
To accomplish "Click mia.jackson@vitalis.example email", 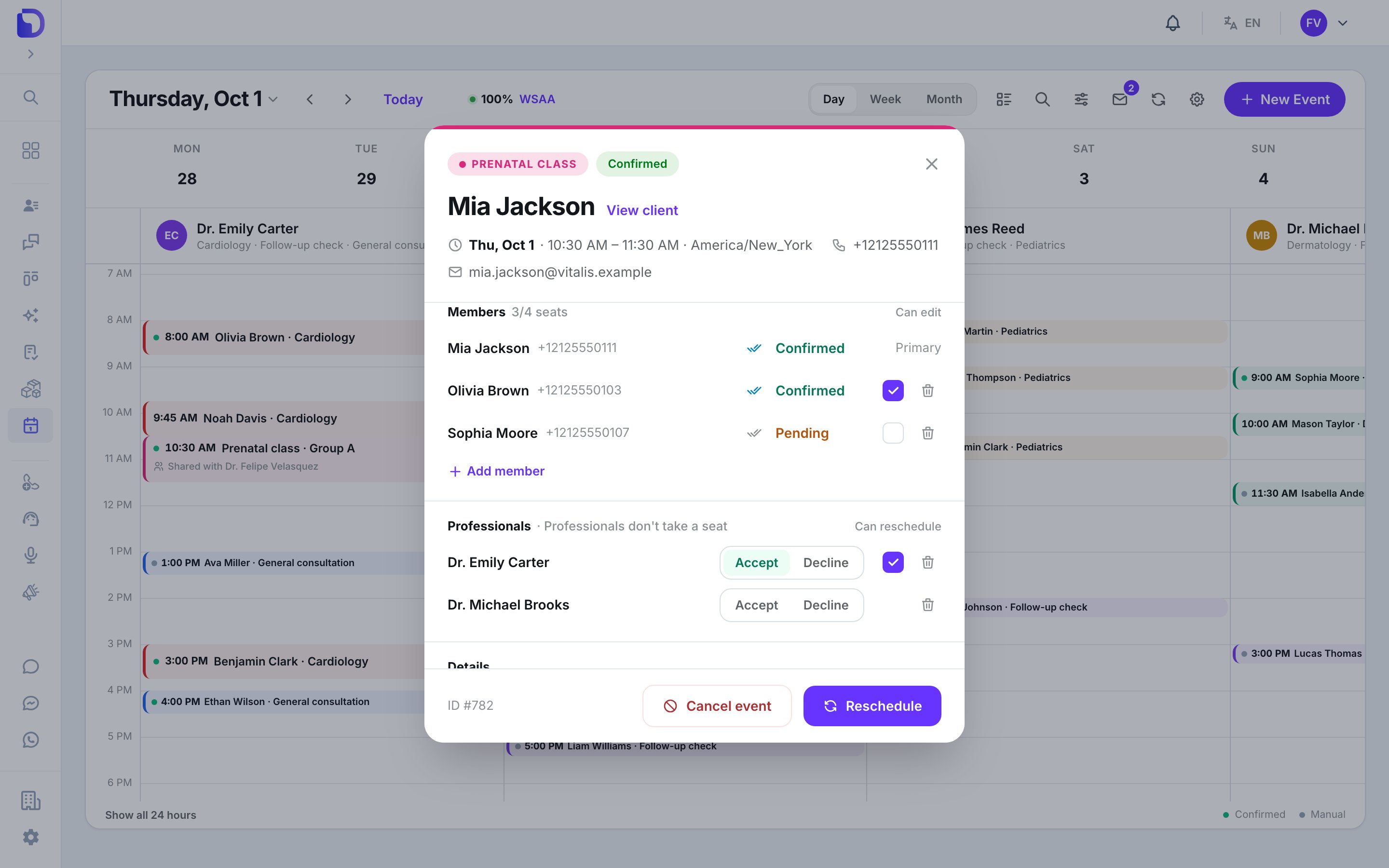I will pyautogui.click(x=559, y=272).
